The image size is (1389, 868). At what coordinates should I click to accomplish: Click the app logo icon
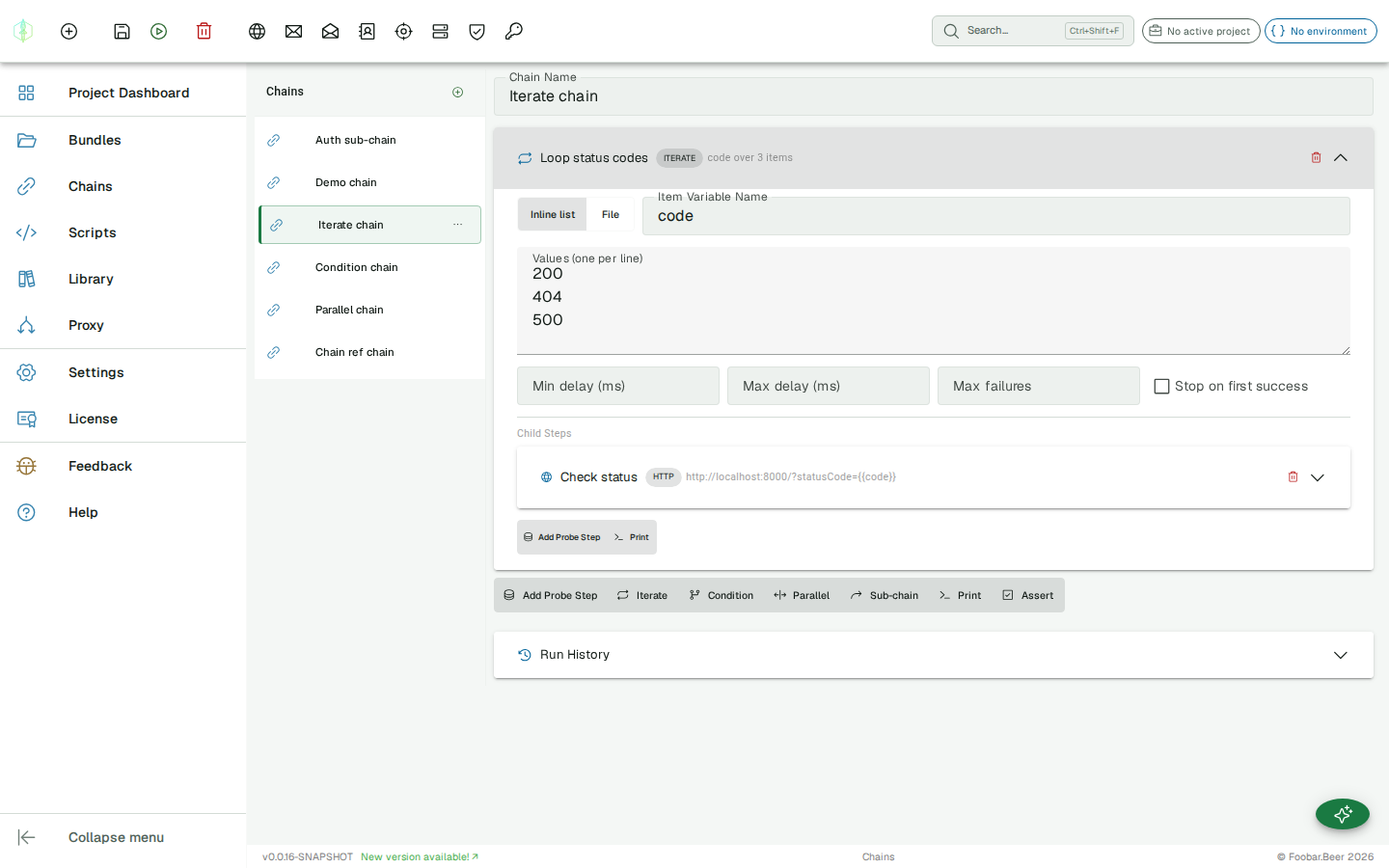coord(23,31)
